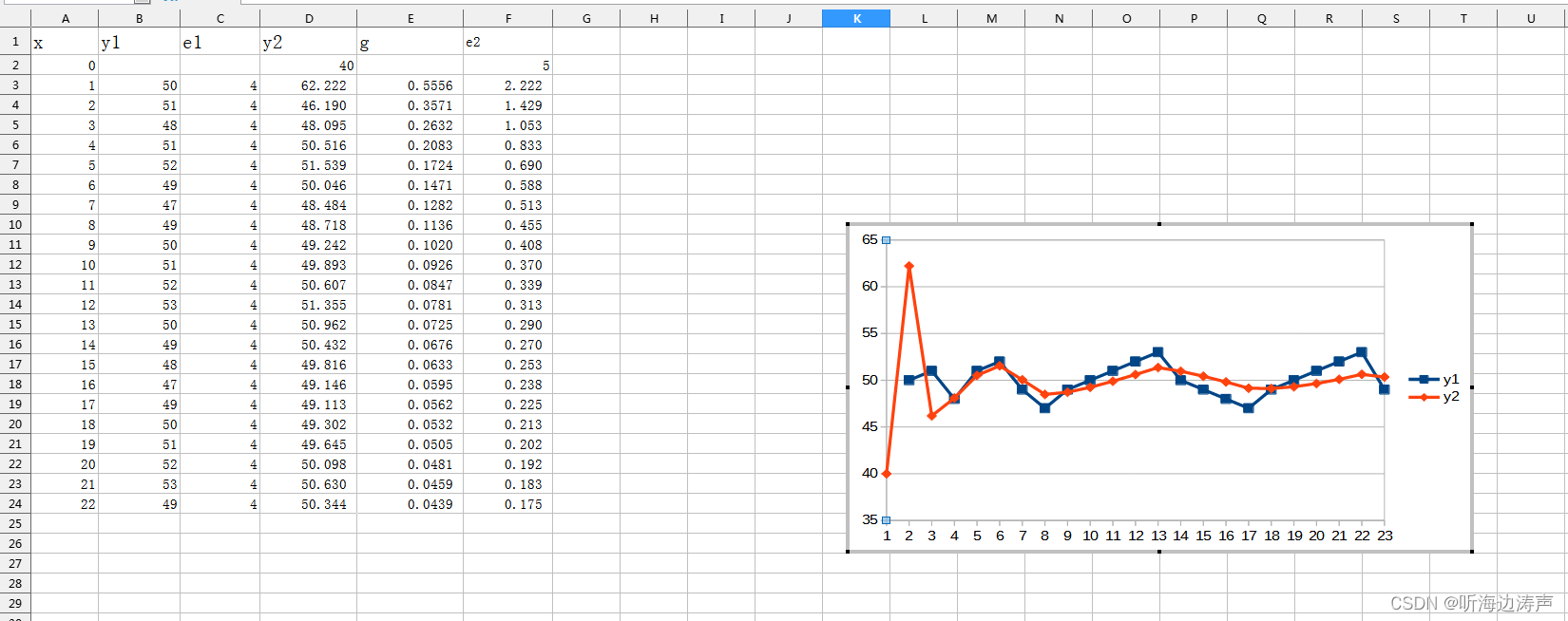
Task: Select cell with value 0.175
Action: tap(508, 504)
